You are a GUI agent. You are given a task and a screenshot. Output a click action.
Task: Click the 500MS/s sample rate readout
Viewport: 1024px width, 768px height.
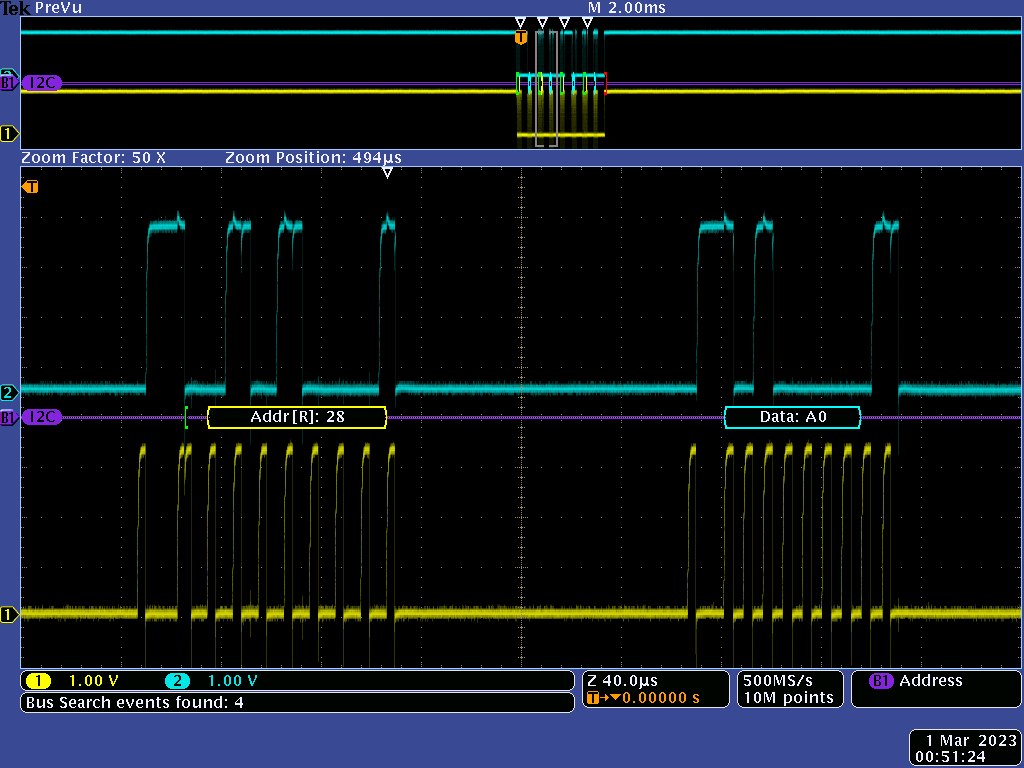pos(777,680)
